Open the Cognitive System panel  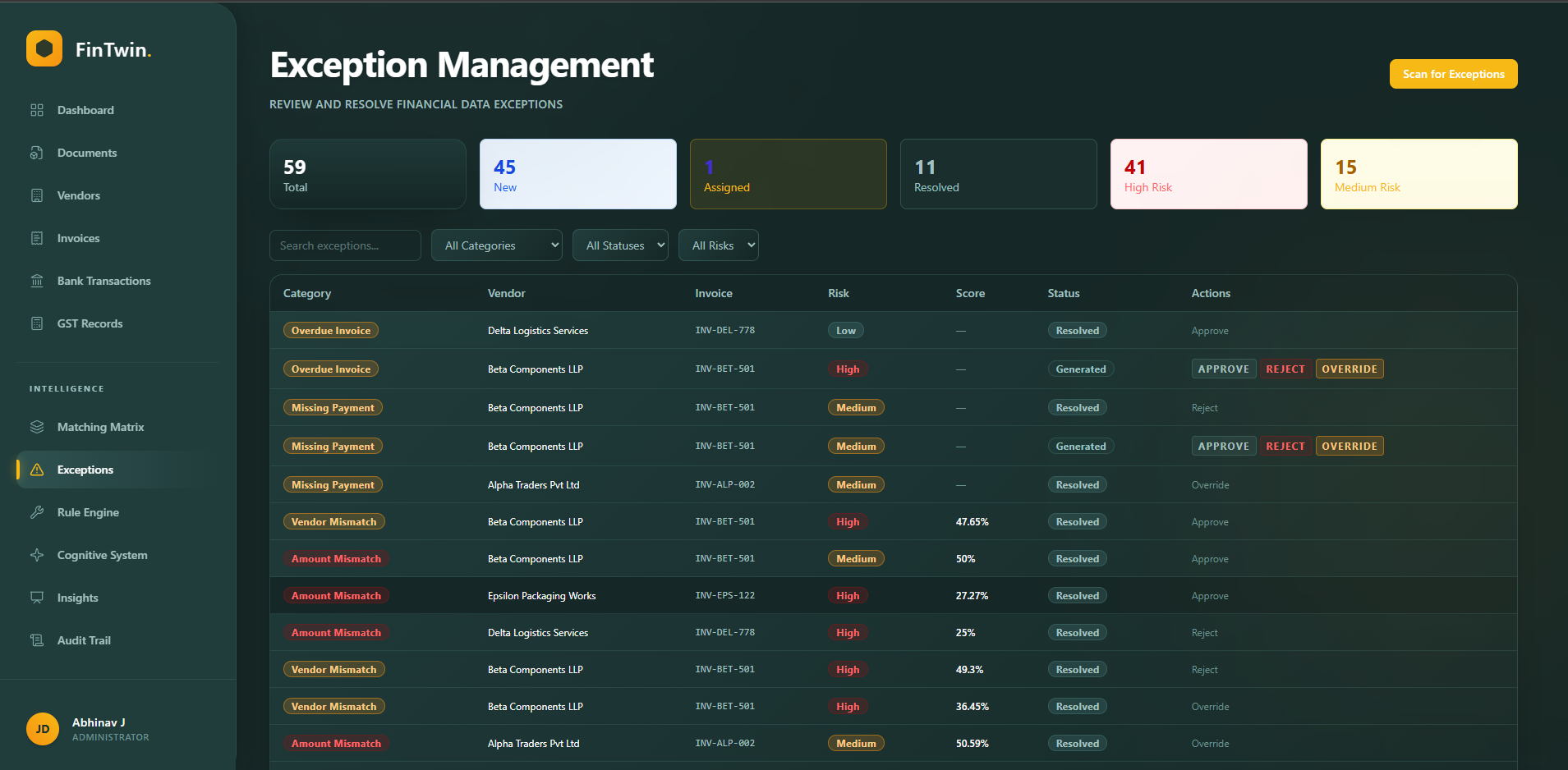tap(102, 554)
